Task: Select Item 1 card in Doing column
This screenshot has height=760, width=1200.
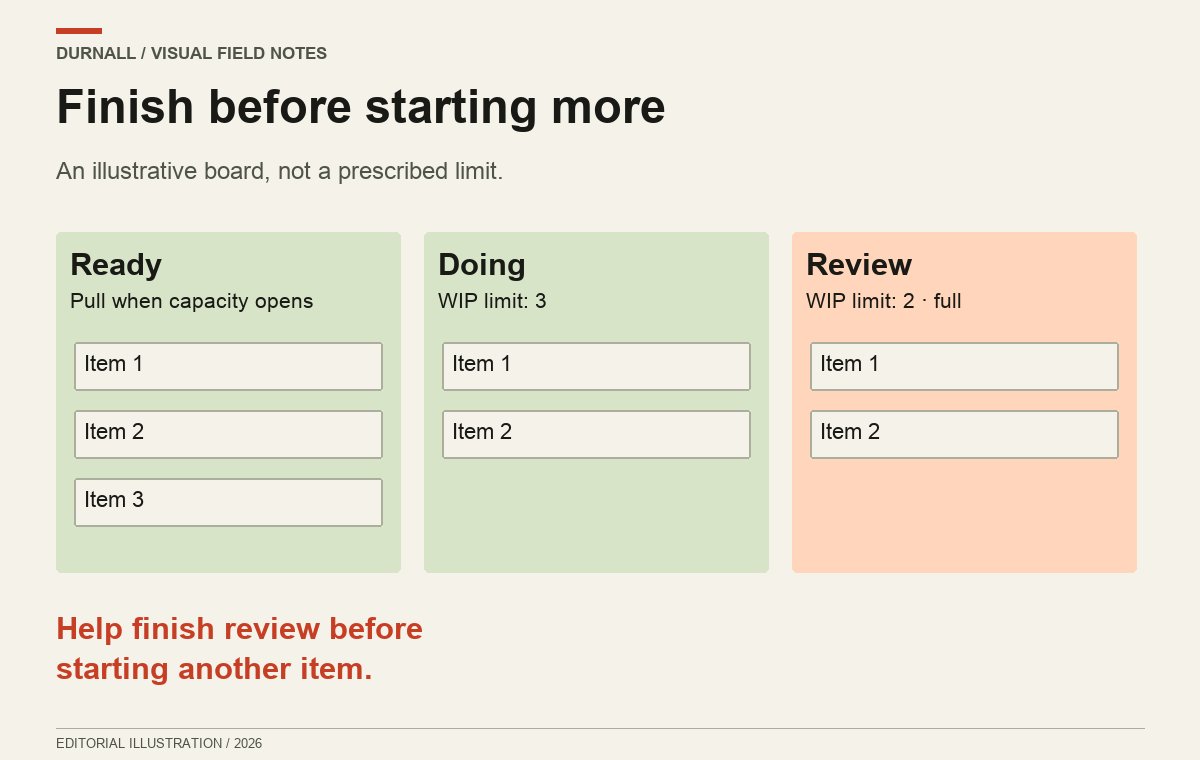Action: (x=596, y=366)
